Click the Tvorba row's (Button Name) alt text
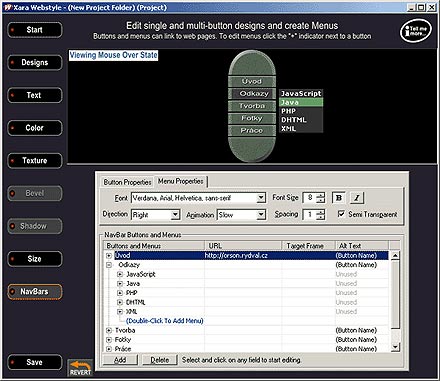The width and height of the screenshot is (440, 381). pos(356,330)
